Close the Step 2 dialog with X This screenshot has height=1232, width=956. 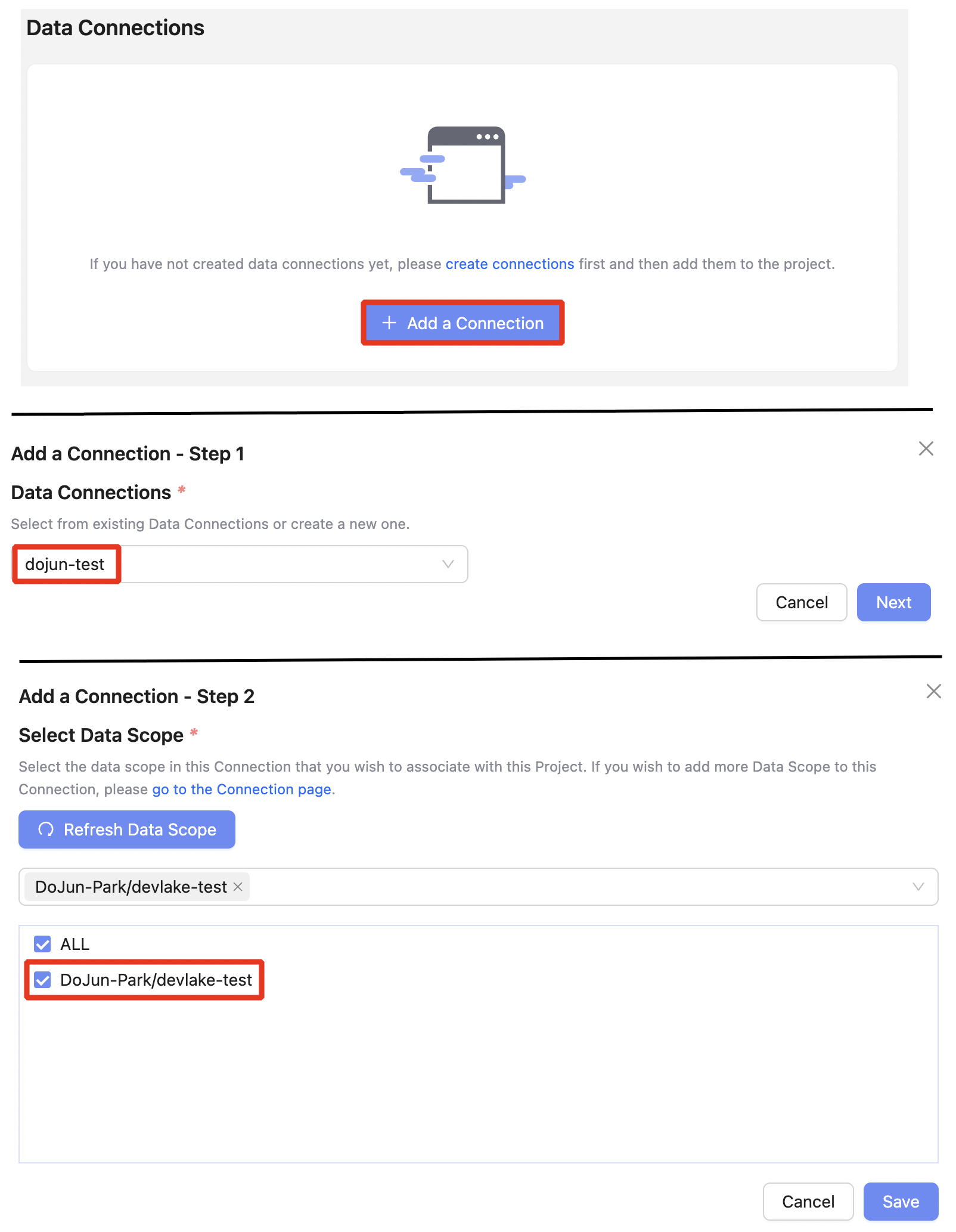tap(933, 691)
